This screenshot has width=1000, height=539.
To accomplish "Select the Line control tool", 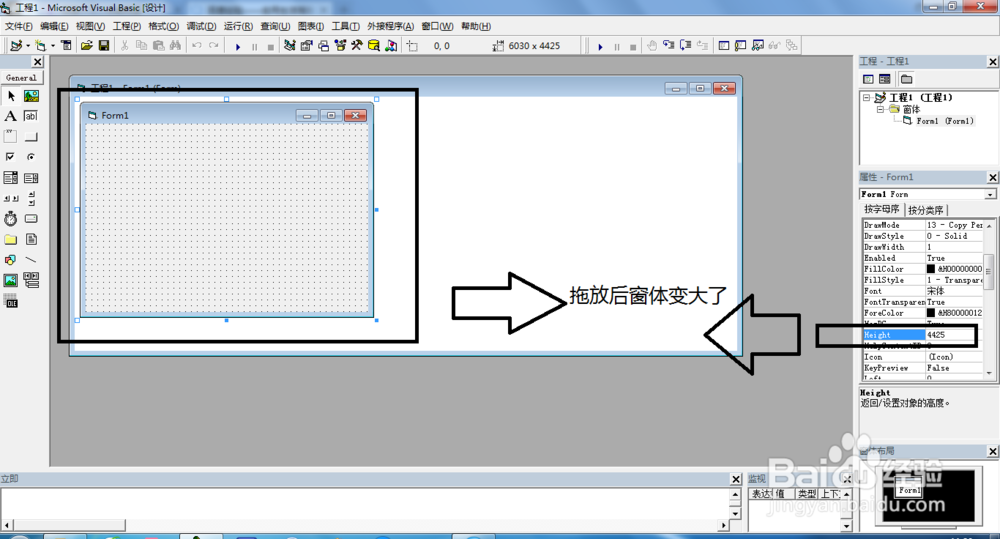I will tap(31, 260).
